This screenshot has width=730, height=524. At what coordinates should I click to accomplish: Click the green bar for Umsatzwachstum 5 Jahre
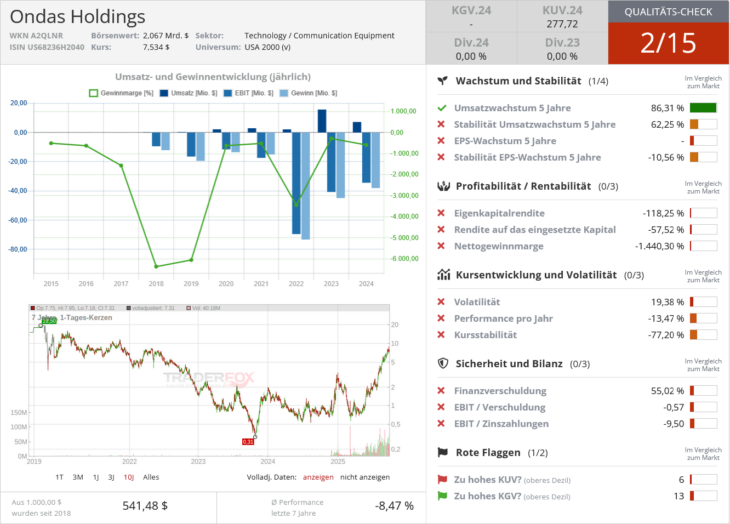tap(703, 107)
